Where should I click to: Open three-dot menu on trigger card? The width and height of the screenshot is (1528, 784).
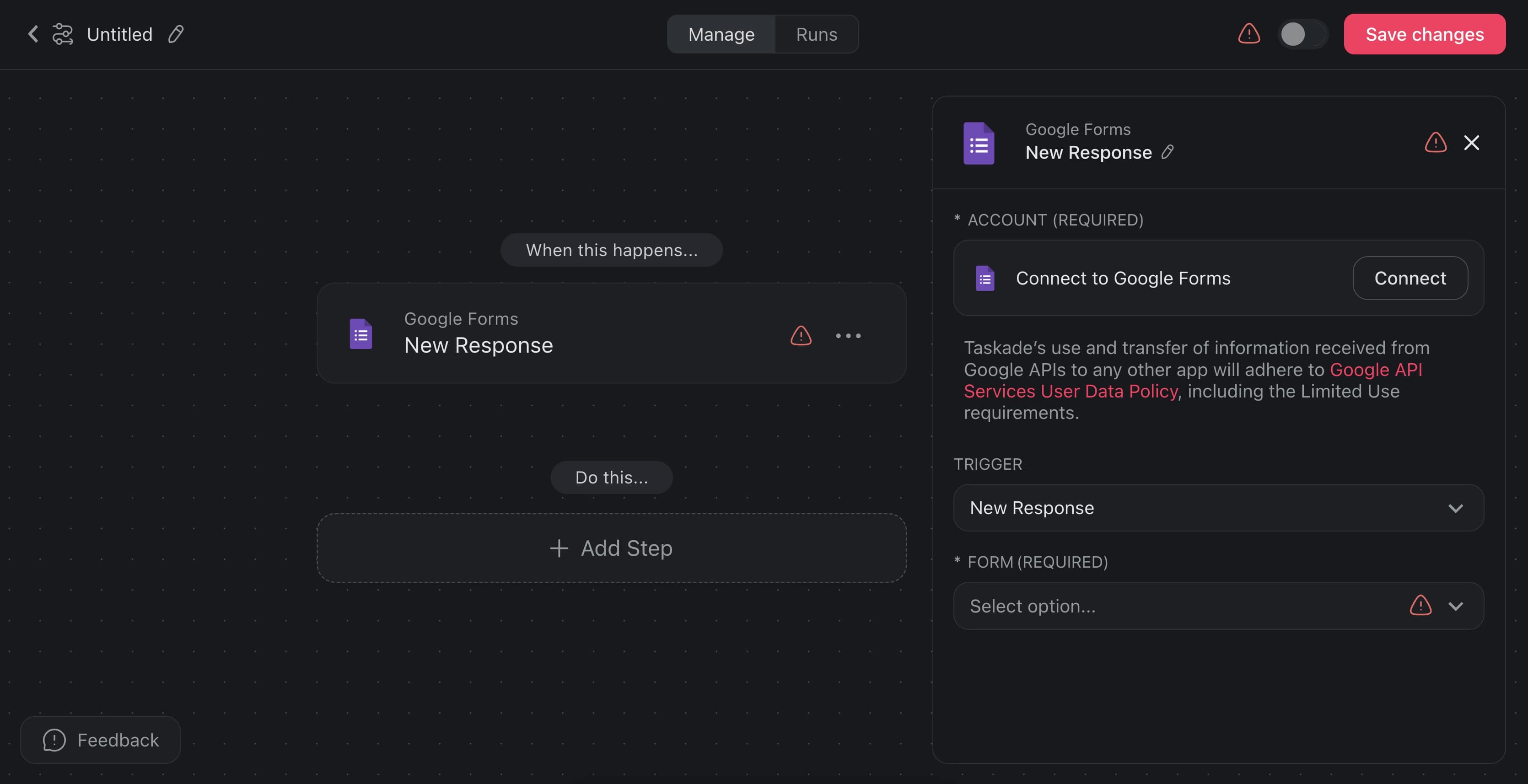[848, 336]
